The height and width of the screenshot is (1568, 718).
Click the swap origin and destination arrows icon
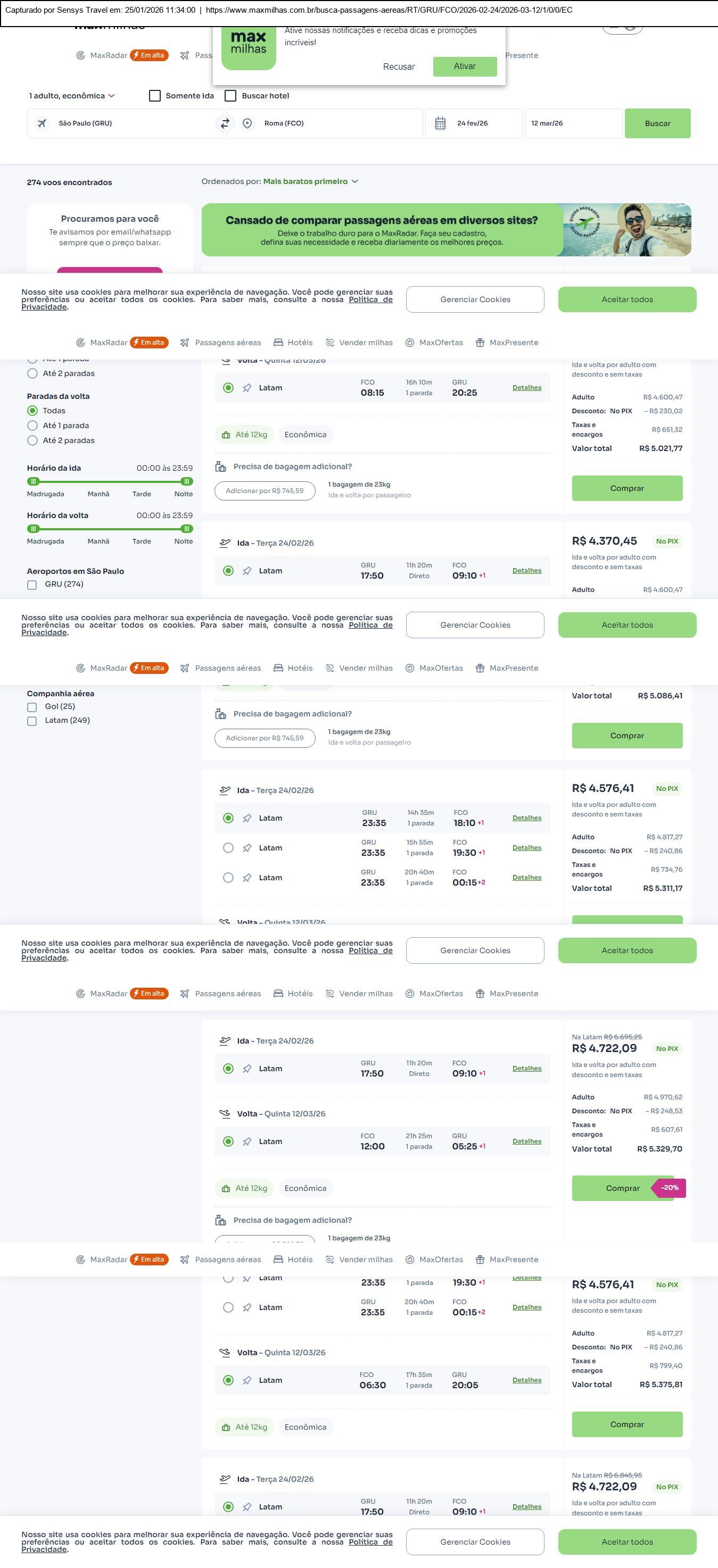coord(225,123)
